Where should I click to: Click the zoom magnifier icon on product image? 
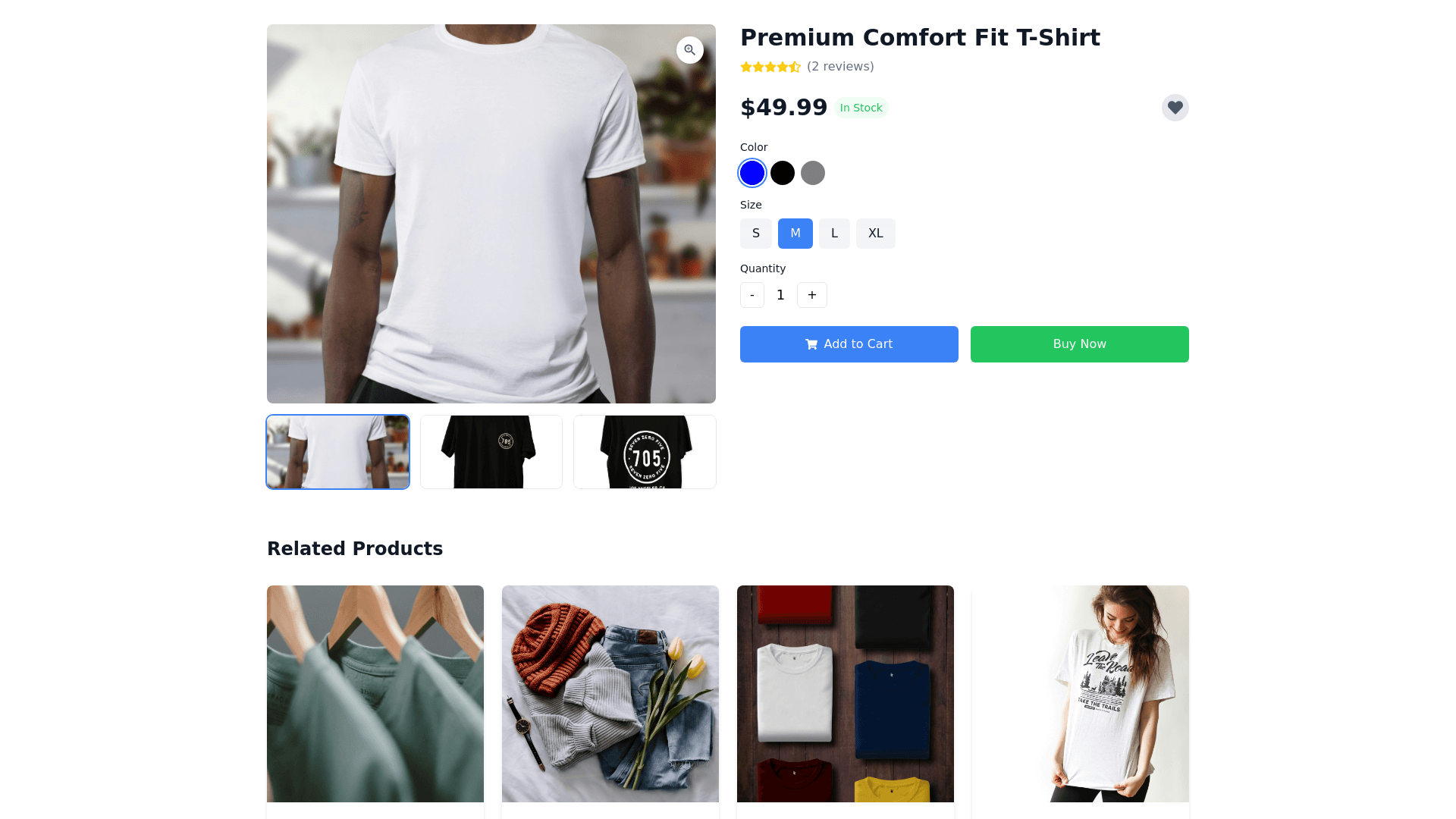click(x=689, y=50)
